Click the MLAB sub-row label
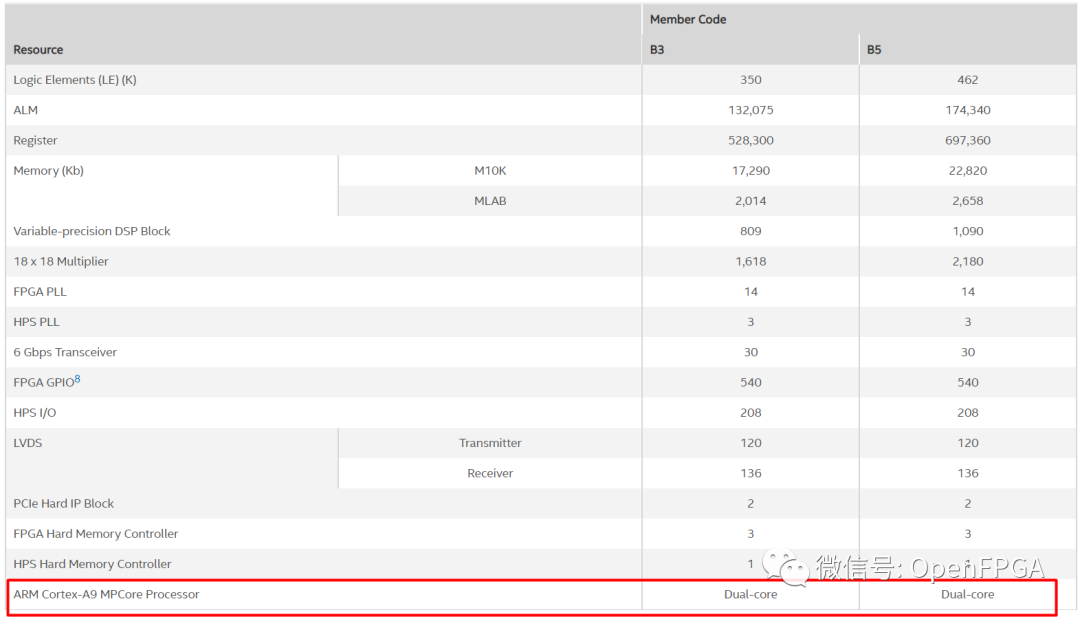Viewport: 1080px width, 619px height. [x=490, y=201]
